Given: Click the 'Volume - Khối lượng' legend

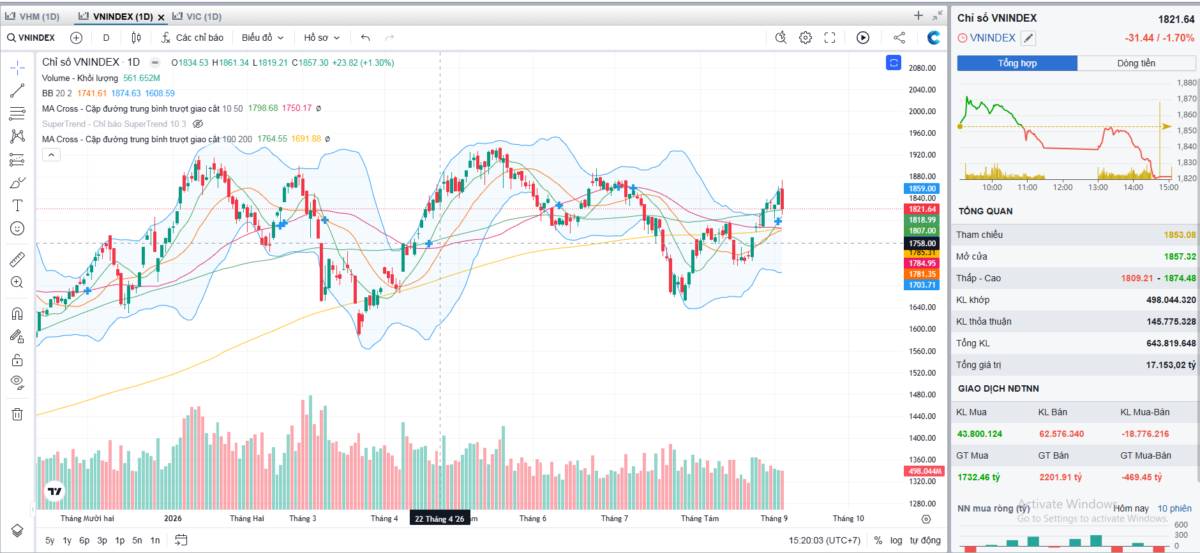Looking at the screenshot, I should (81, 78).
